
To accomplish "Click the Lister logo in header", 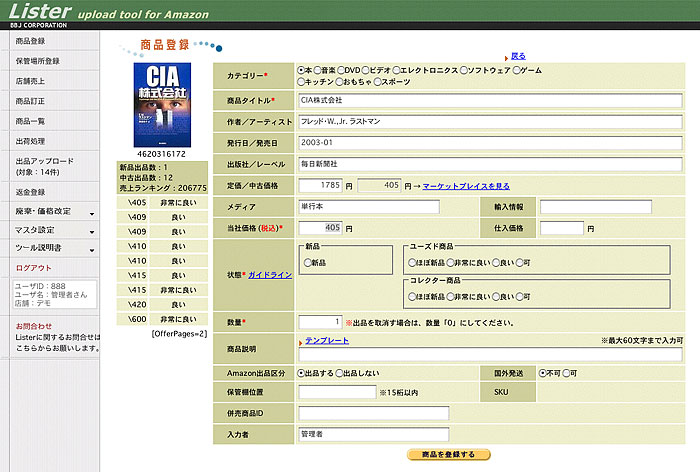I will (x=40, y=11).
